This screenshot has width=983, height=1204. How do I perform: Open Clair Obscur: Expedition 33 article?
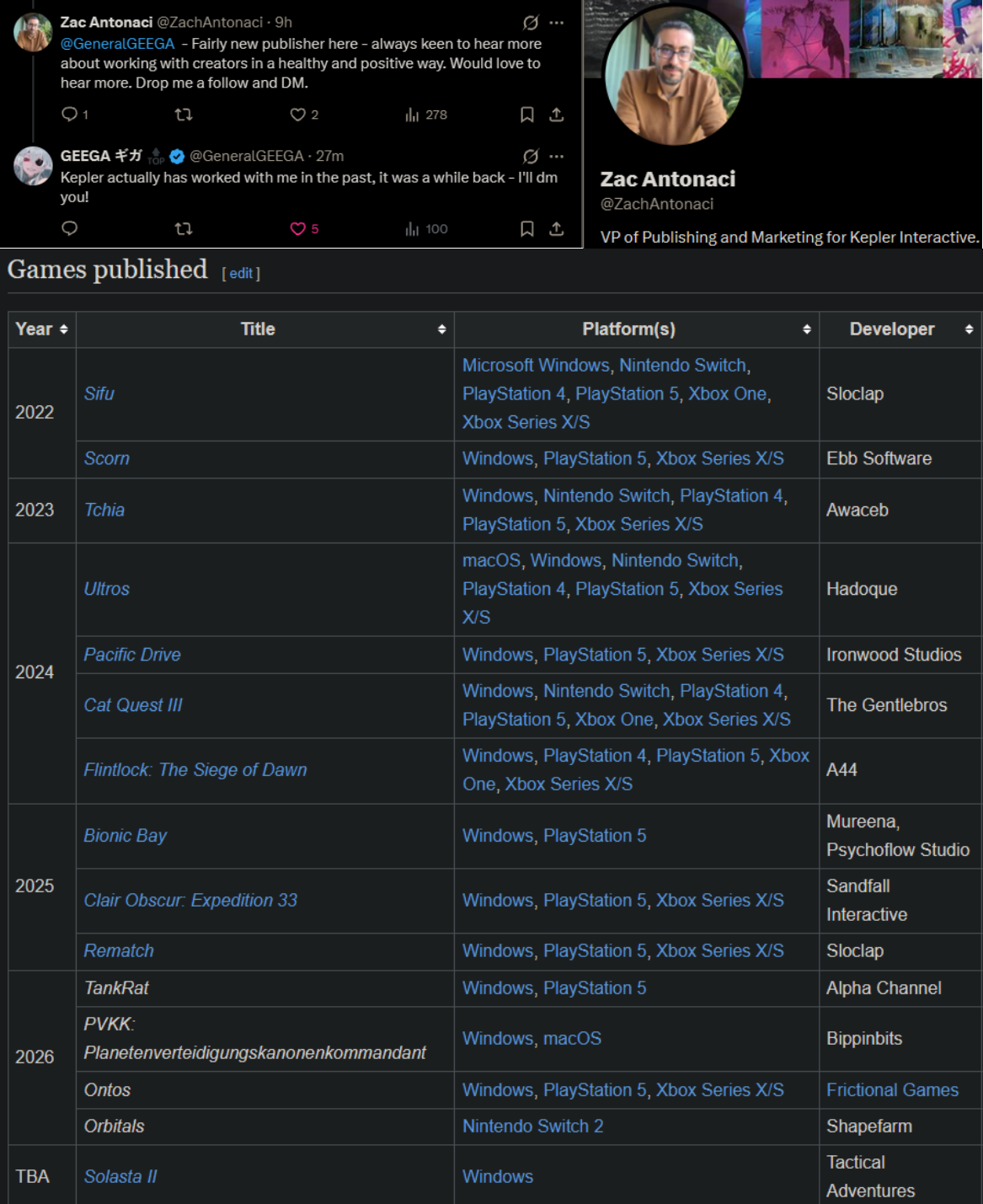190,900
